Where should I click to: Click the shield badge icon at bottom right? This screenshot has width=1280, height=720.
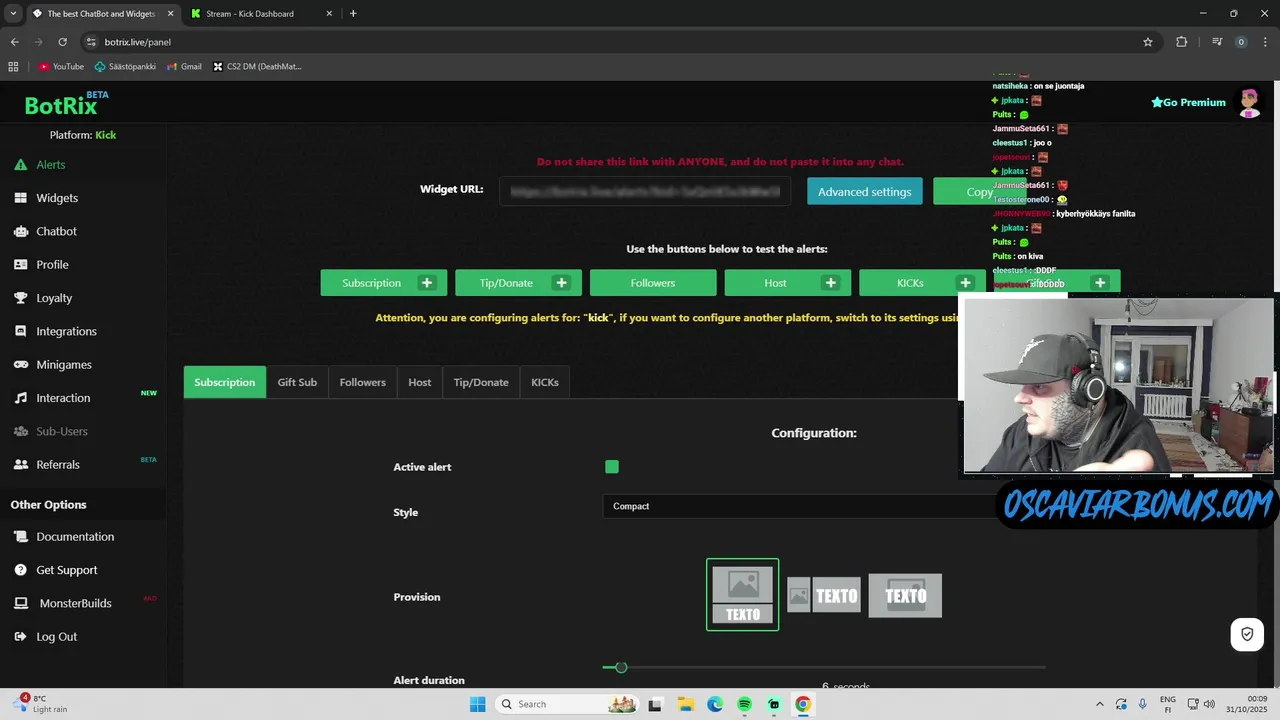(x=1247, y=634)
